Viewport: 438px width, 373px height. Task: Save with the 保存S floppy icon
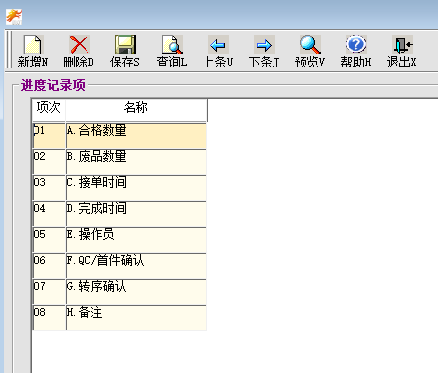click(125, 51)
